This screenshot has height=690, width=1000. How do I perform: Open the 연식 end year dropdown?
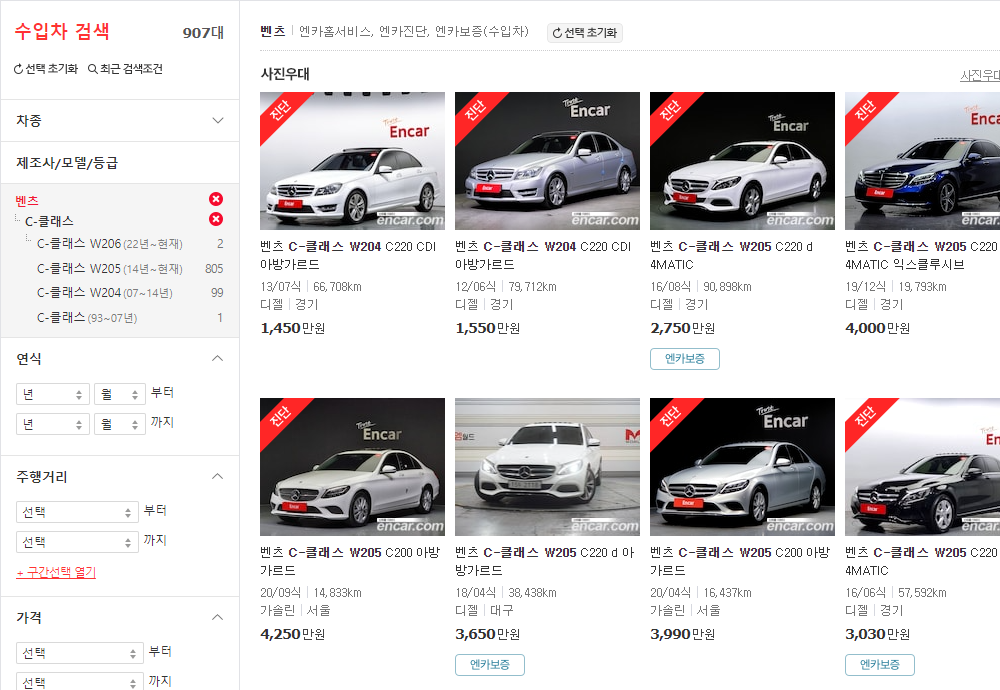53,424
